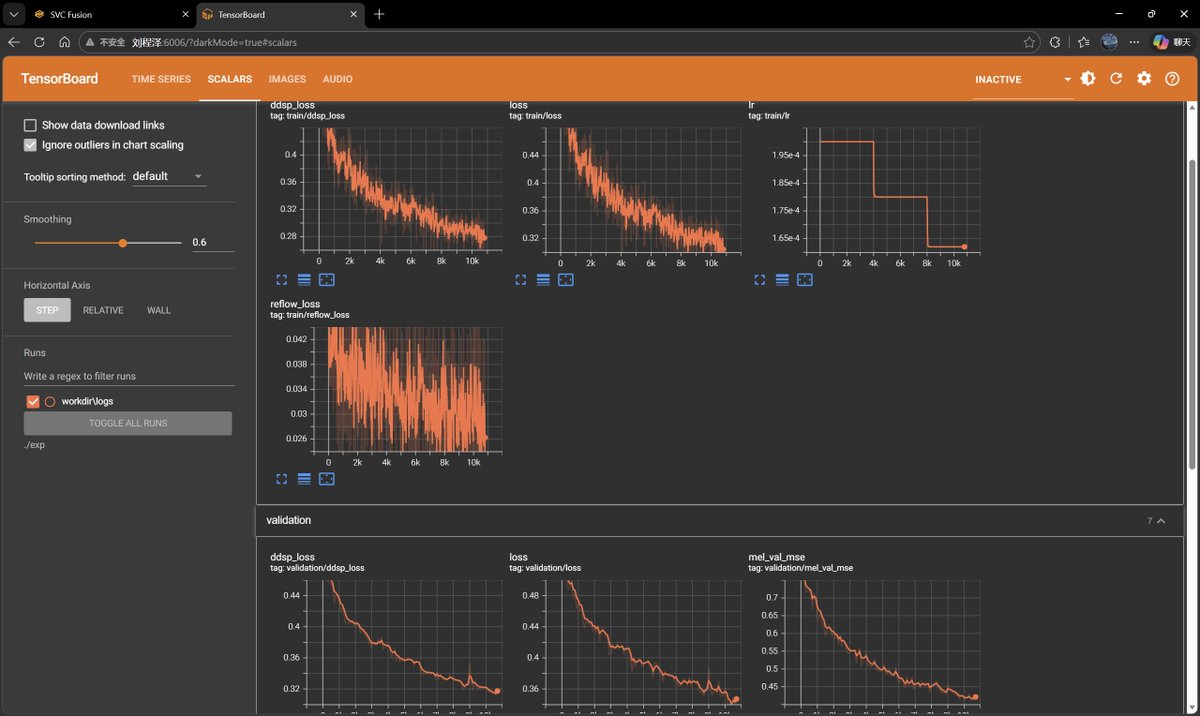
Task: Switch to SVC Fusion browser tab
Action: [x=112, y=15]
